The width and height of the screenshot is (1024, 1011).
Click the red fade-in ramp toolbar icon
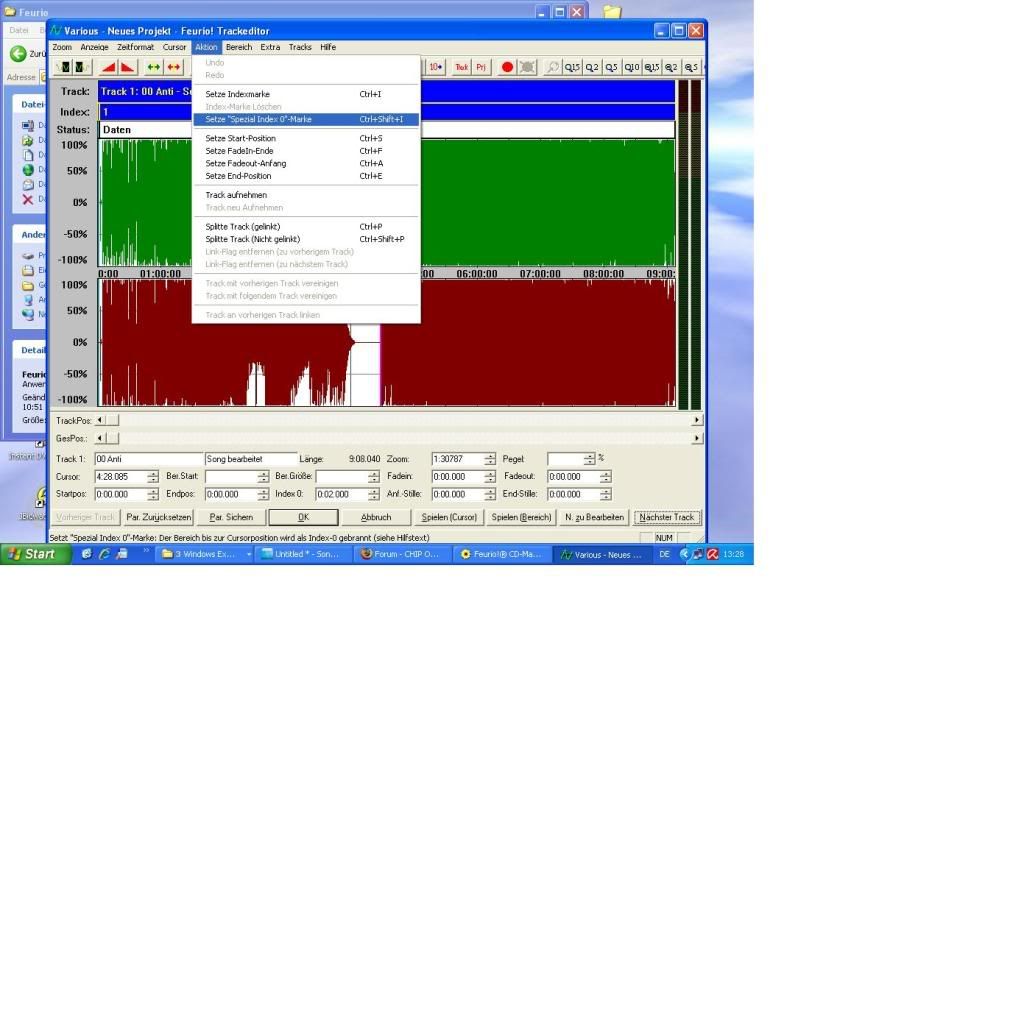[x=108, y=67]
